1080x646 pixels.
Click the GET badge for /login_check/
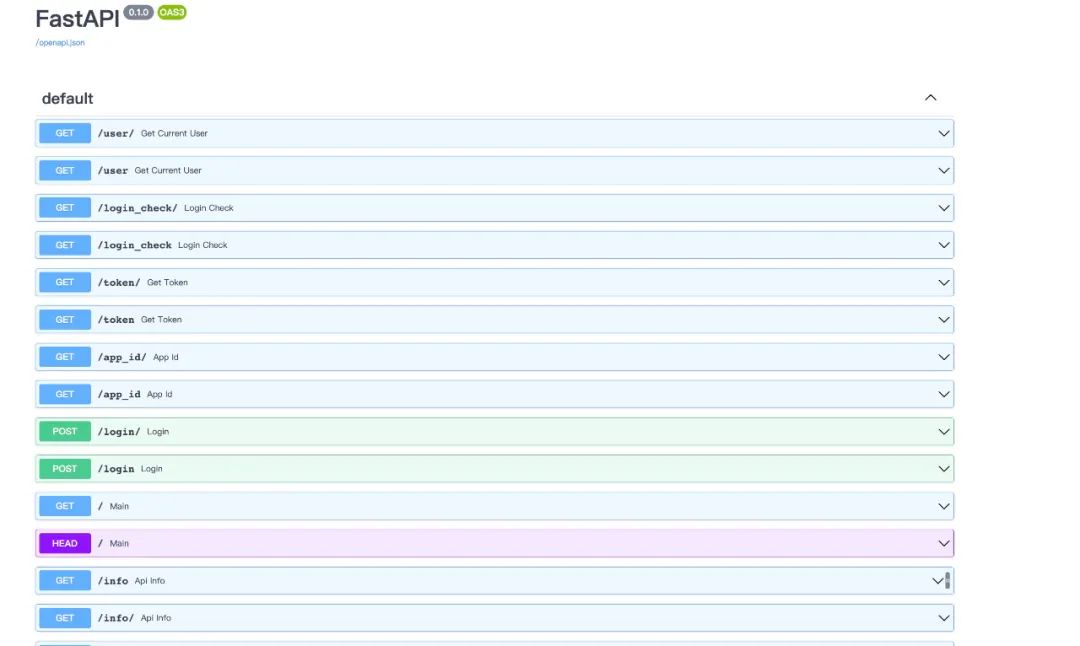[65, 207]
